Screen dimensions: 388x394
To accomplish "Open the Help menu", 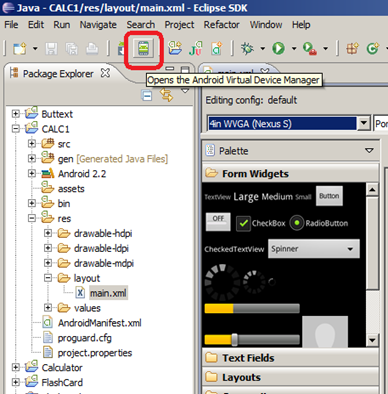I will [x=301, y=25].
